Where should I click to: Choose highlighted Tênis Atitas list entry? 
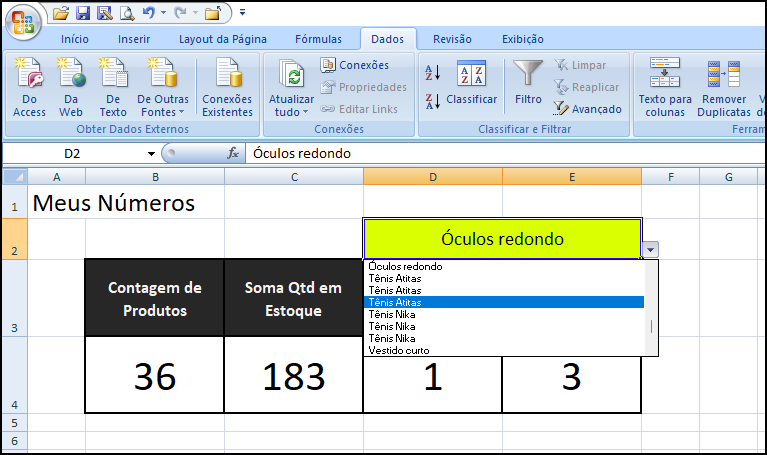coord(504,302)
